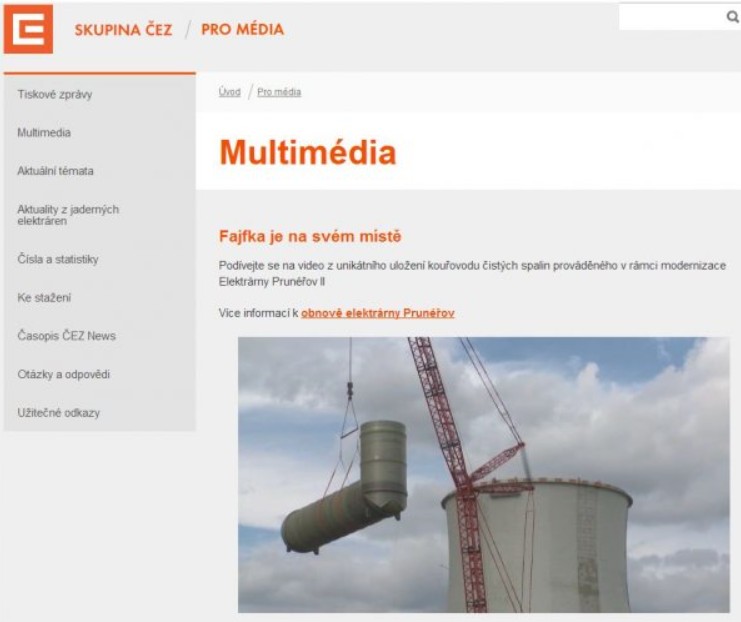Viewport: 741px width, 622px height.
Task: Click the Multimédia page heading
Action: (x=307, y=152)
